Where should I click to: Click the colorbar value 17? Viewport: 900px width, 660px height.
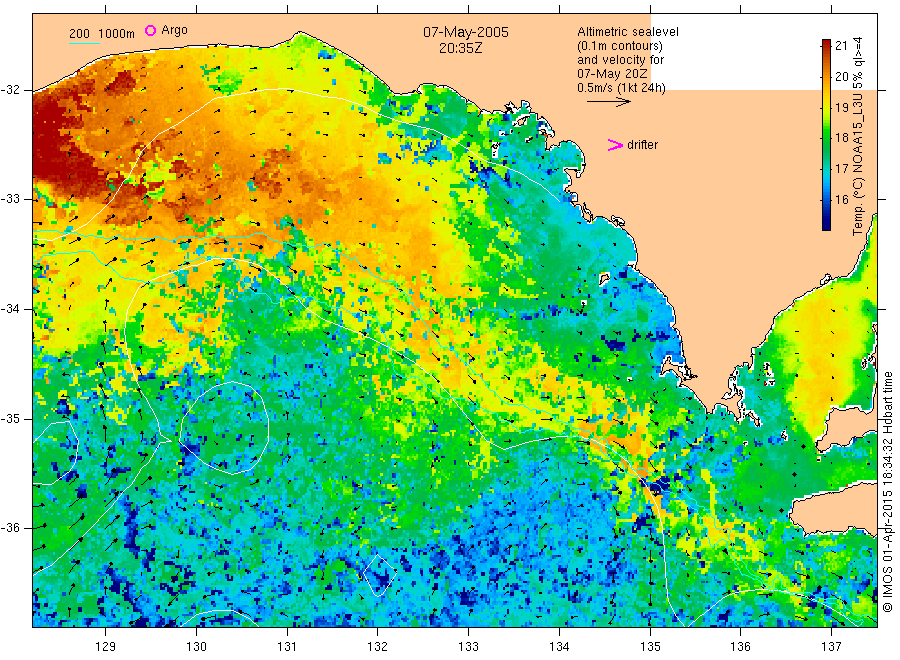(841, 169)
